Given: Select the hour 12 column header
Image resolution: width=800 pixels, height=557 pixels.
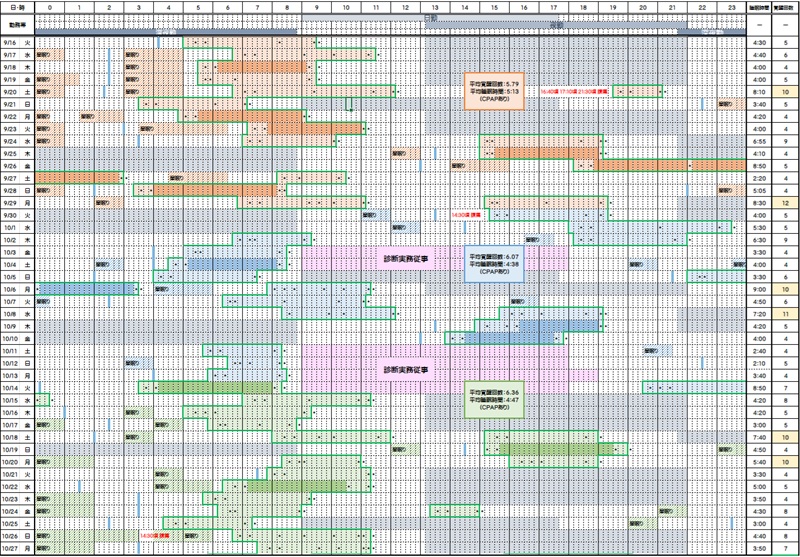Looking at the screenshot, I should (403, 7).
